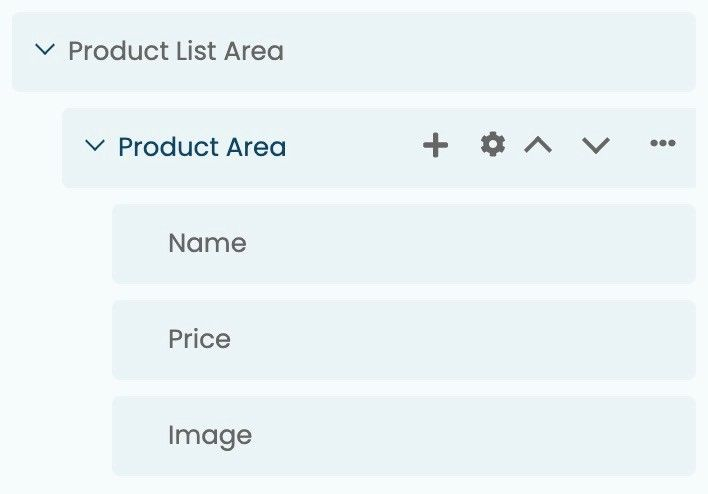Click the gear icon in the Product Area row
708x494 pixels.
click(x=493, y=145)
